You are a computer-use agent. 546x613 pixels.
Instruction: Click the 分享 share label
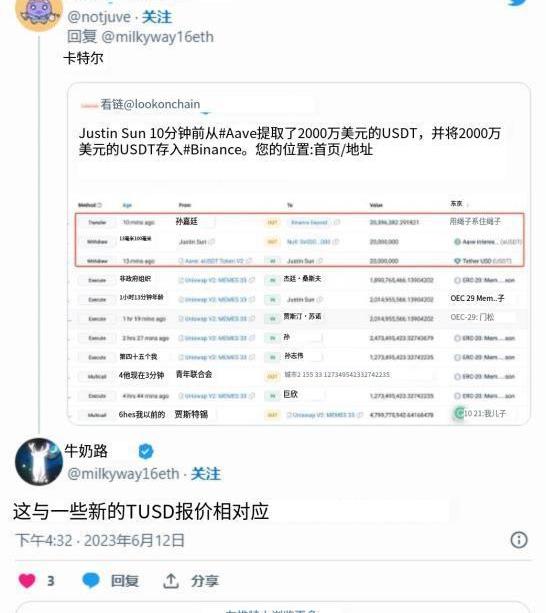(x=205, y=581)
